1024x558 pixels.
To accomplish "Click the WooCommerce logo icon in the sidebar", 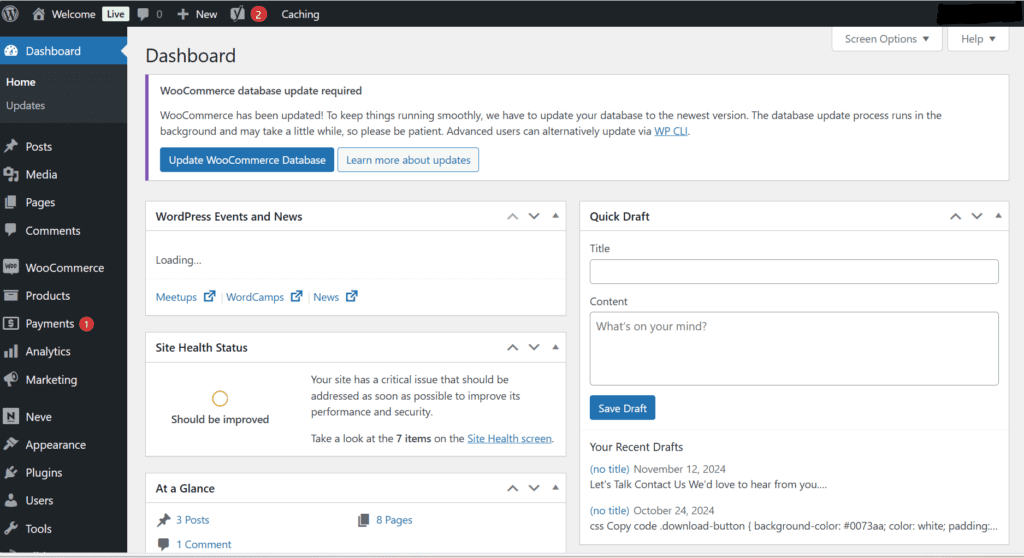I will point(11,267).
